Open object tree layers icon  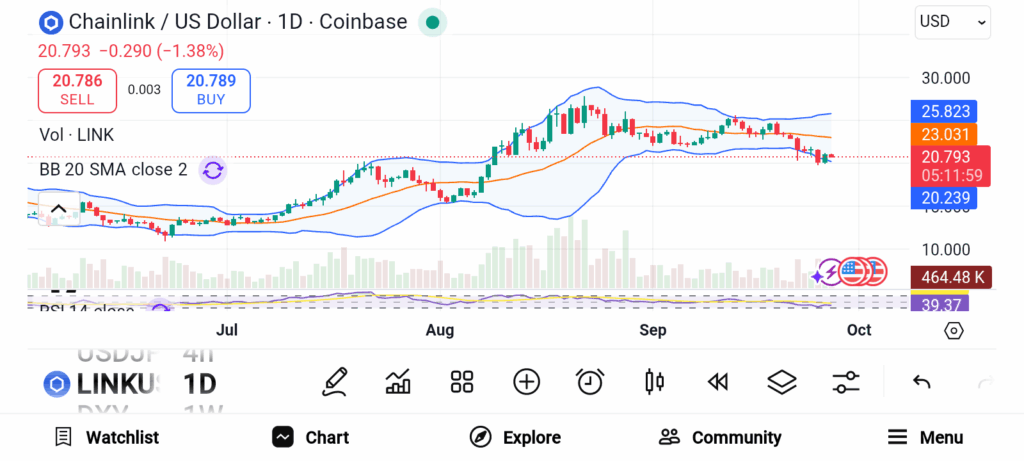[x=781, y=381]
